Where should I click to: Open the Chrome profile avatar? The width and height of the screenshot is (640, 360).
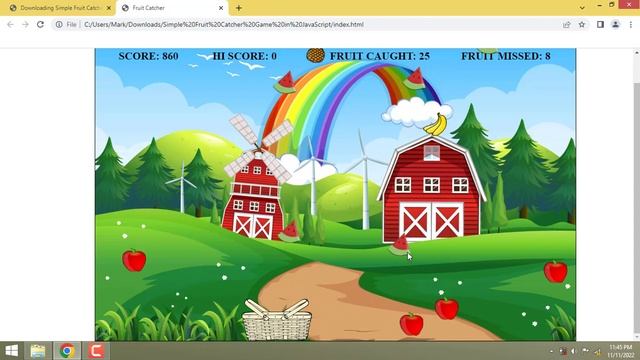click(x=616, y=24)
